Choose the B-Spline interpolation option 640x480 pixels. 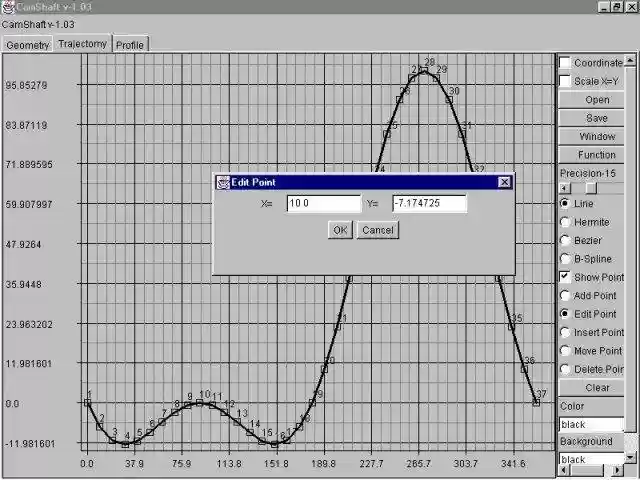click(x=565, y=258)
